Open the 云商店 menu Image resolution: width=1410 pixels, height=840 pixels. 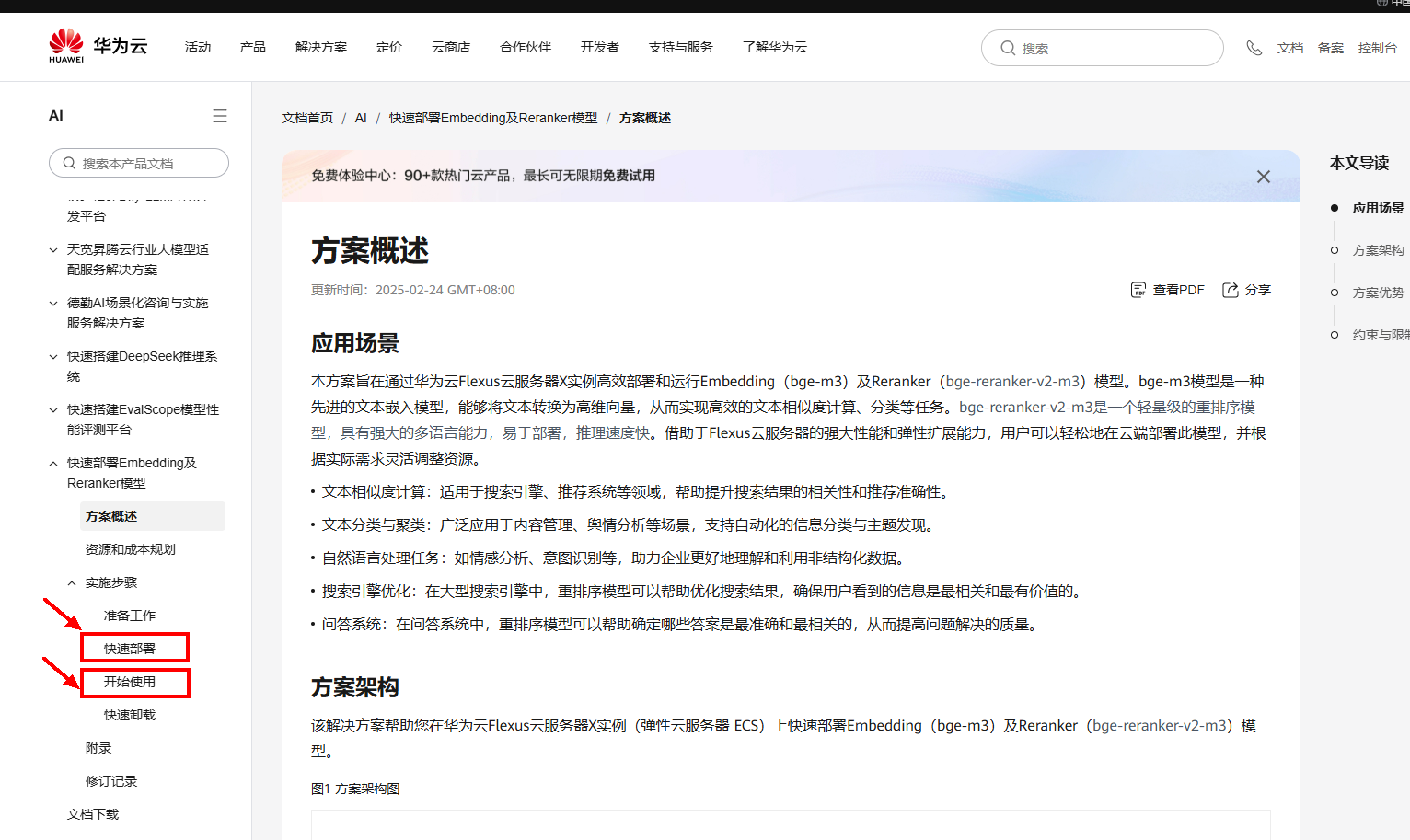451,47
